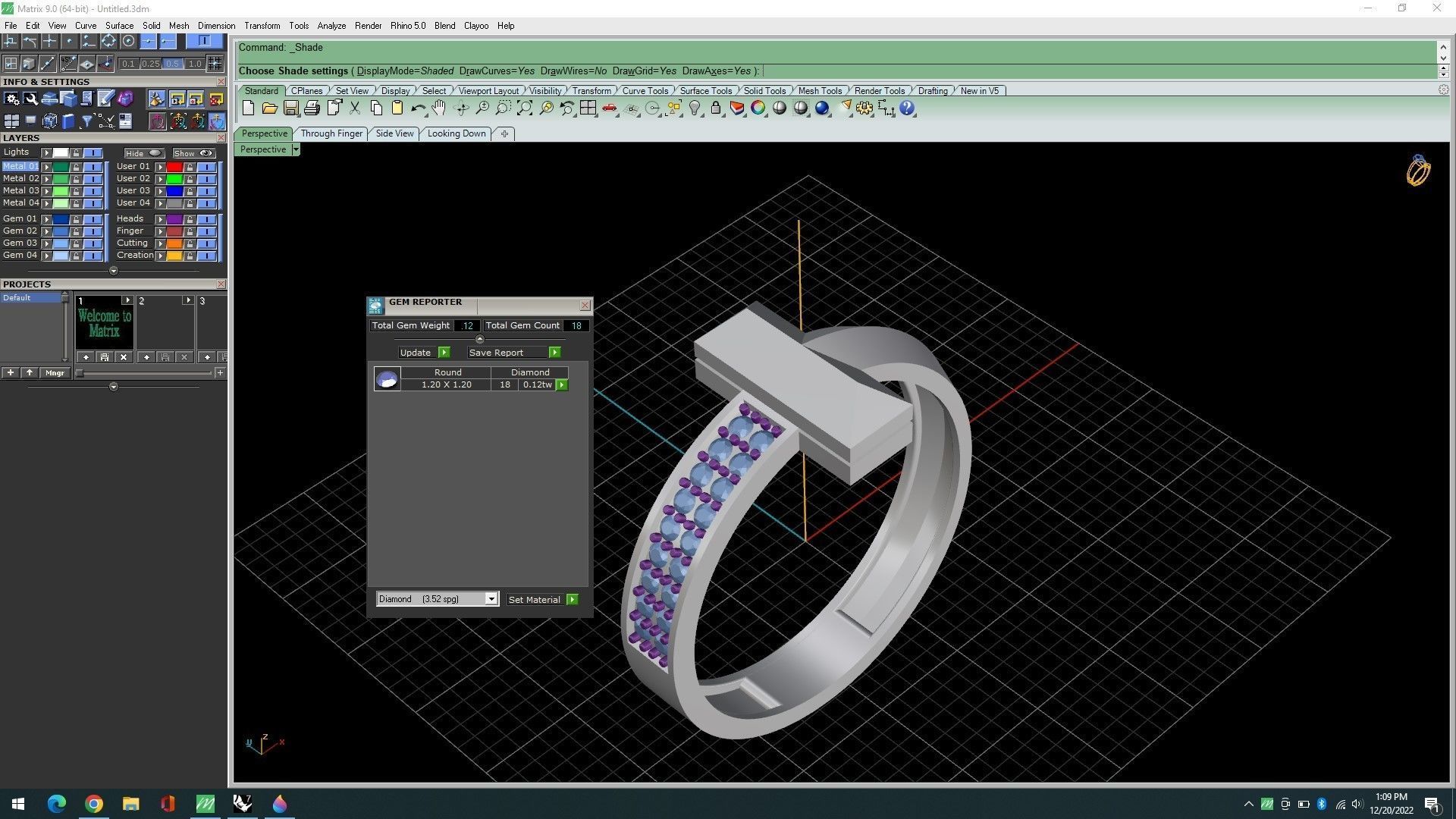Click the Print icon
Viewport: 1456px width, 819px height.
[x=312, y=108]
